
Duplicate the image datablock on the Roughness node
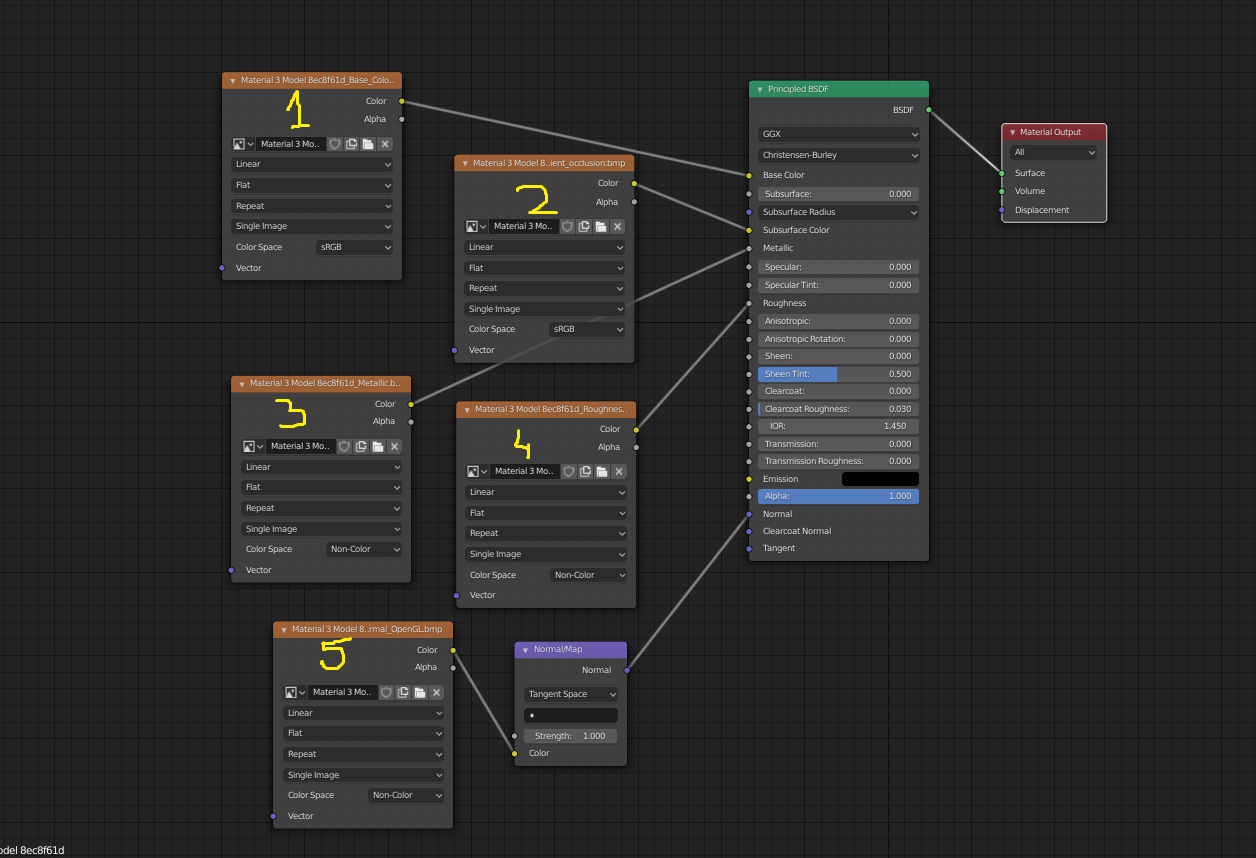[585, 472]
